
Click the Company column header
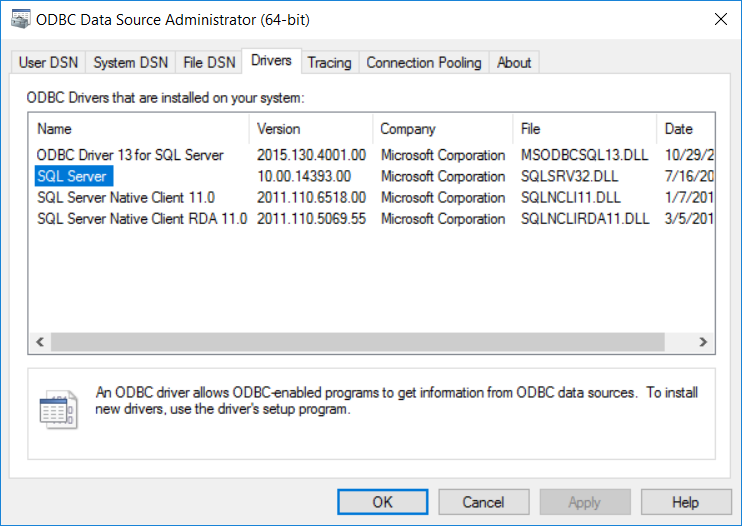coord(442,129)
